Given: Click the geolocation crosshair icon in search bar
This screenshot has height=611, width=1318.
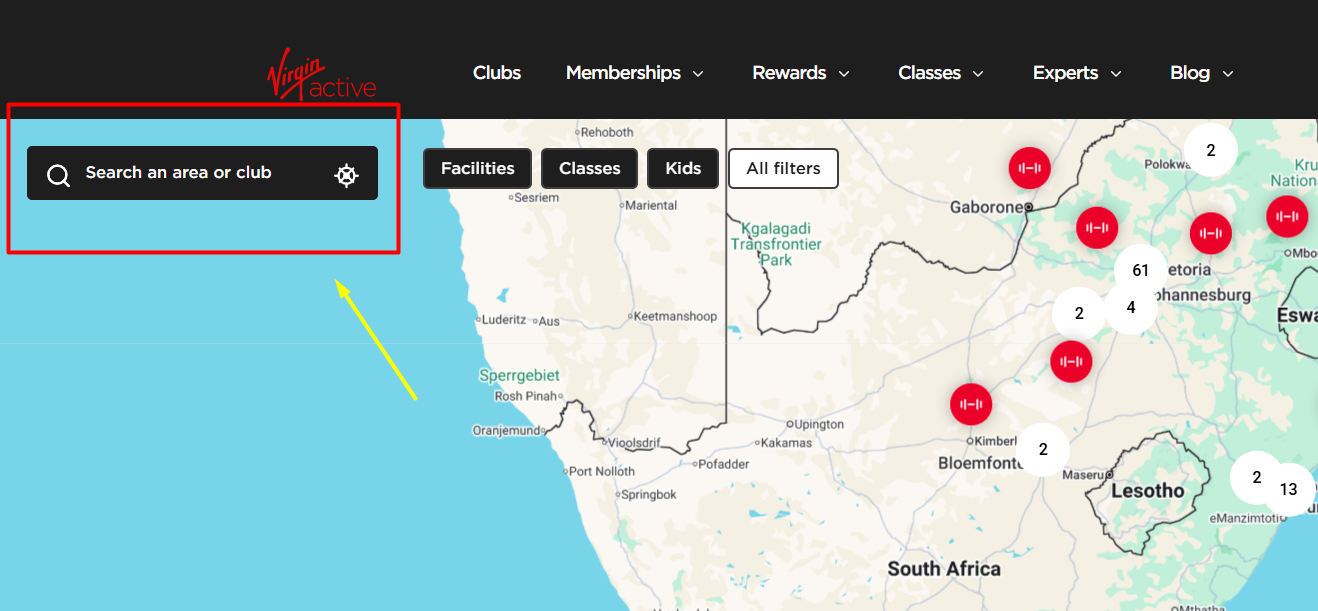Looking at the screenshot, I should coord(346,174).
